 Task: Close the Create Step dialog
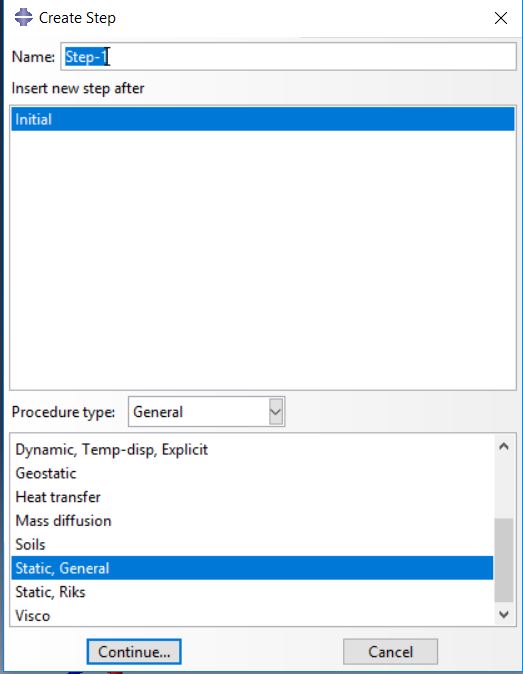501,18
